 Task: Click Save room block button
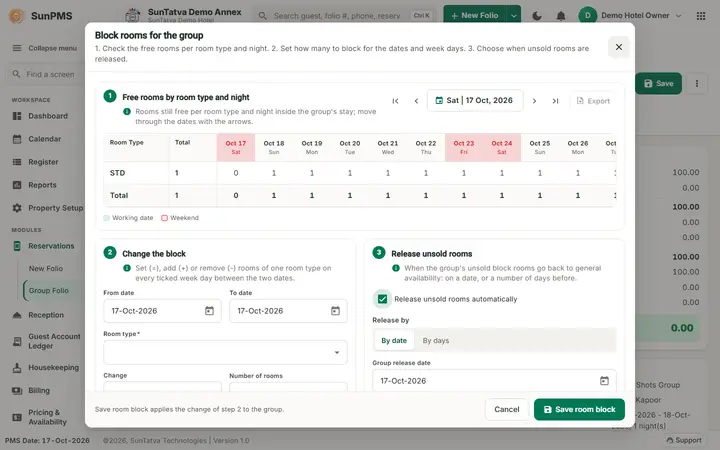click(579, 409)
